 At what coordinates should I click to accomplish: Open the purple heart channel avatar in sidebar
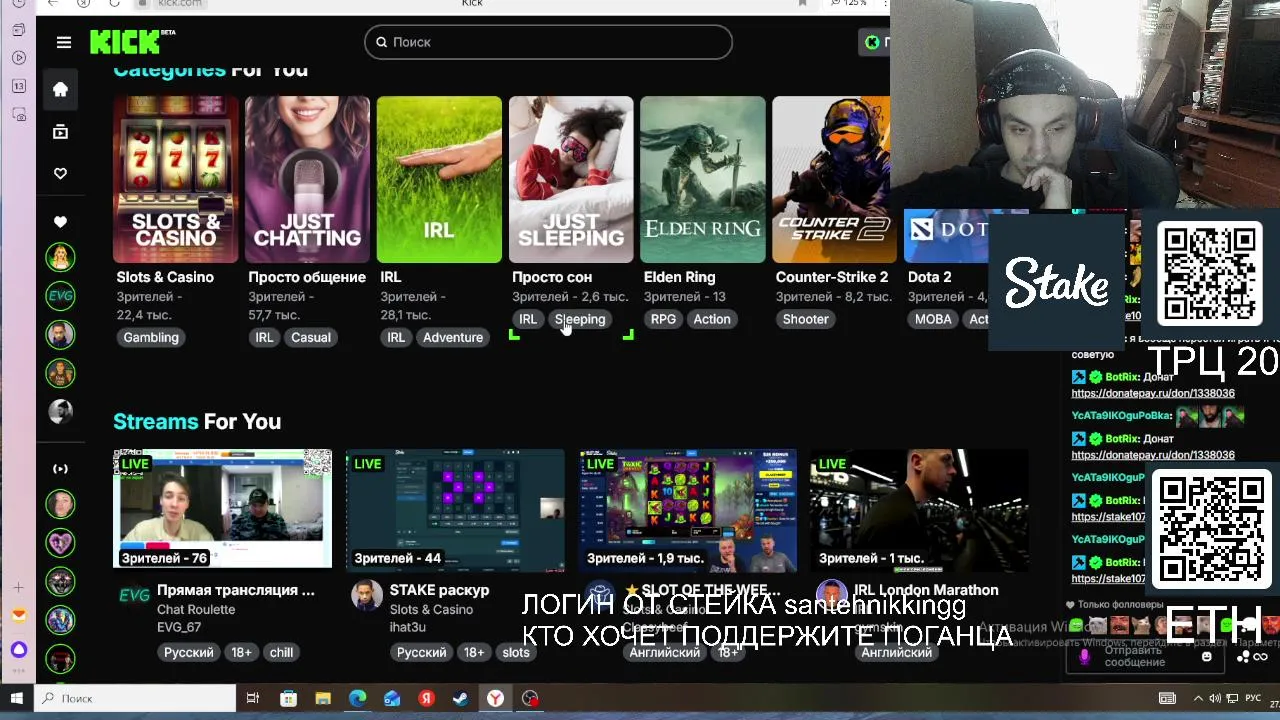[x=60, y=543]
